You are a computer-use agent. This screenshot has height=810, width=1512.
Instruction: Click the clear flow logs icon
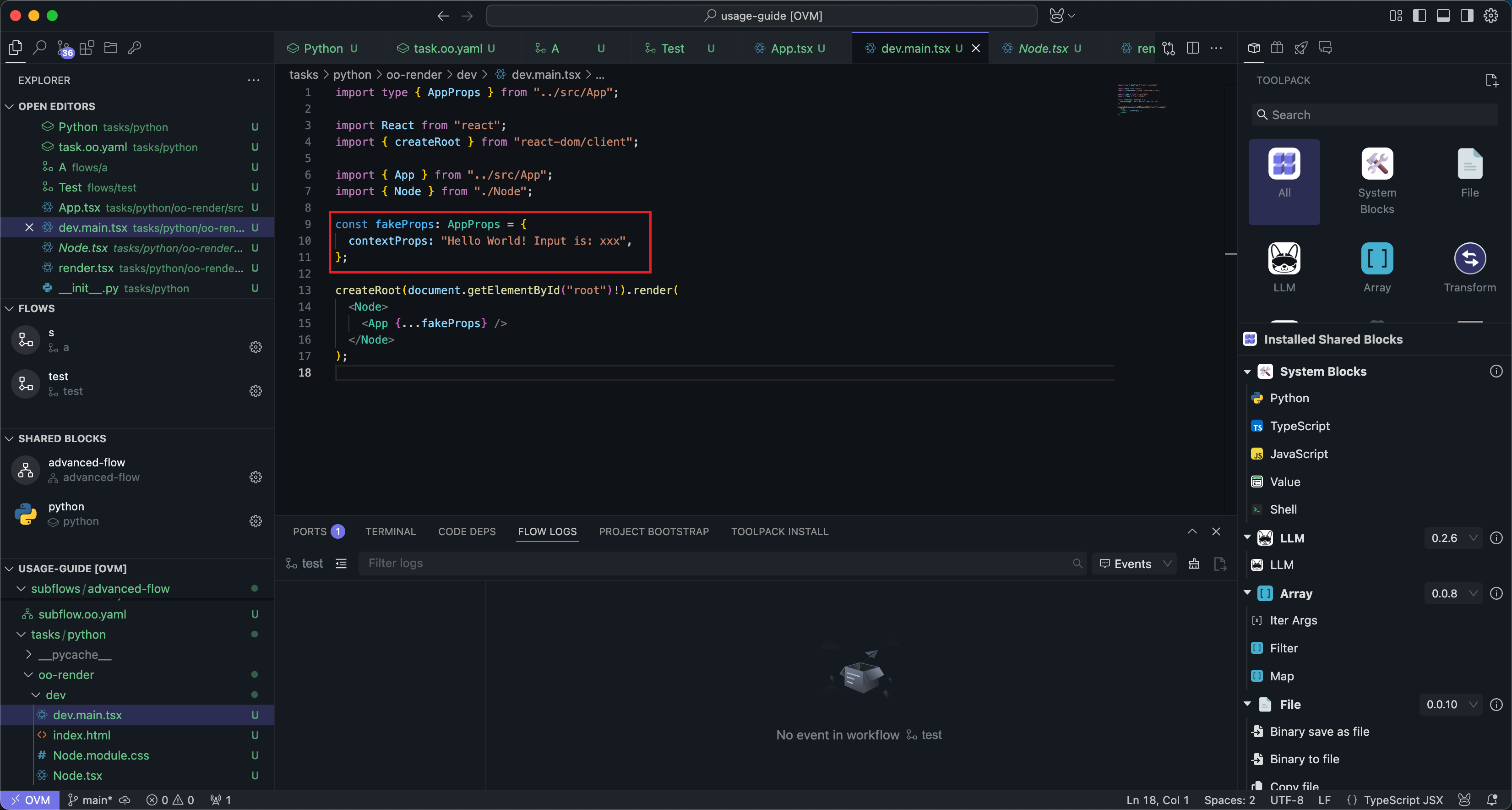[x=1194, y=564]
